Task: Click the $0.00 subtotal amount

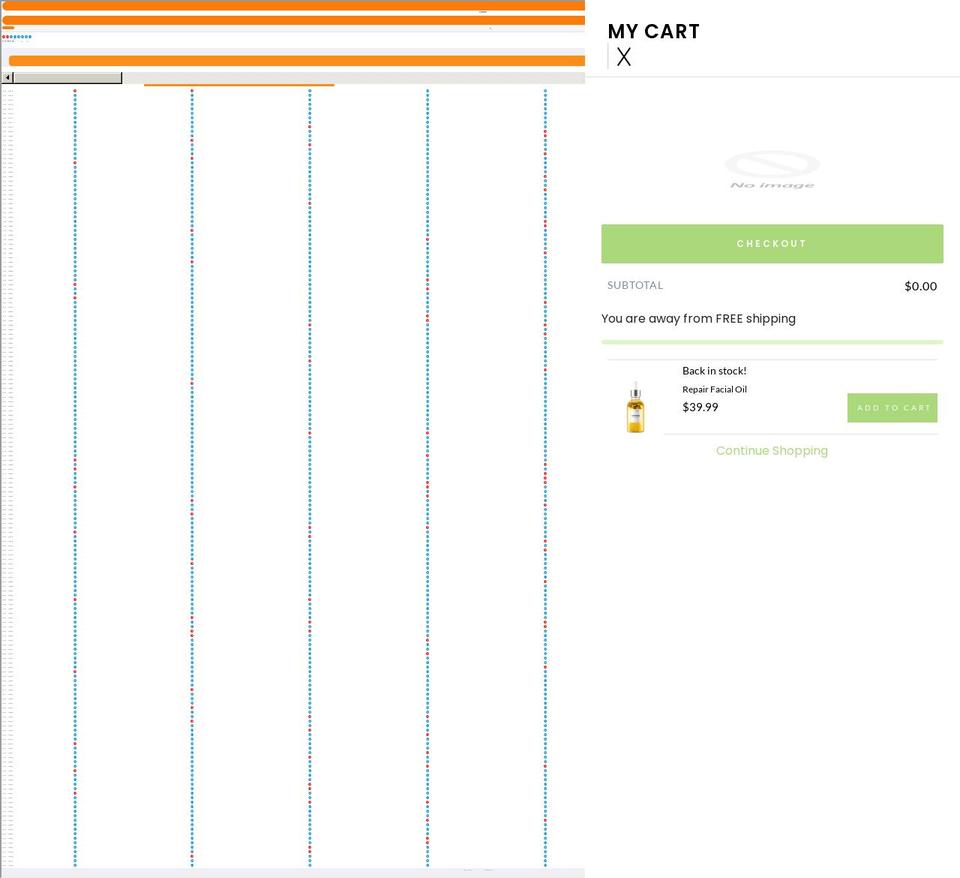Action: tap(919, 286)
